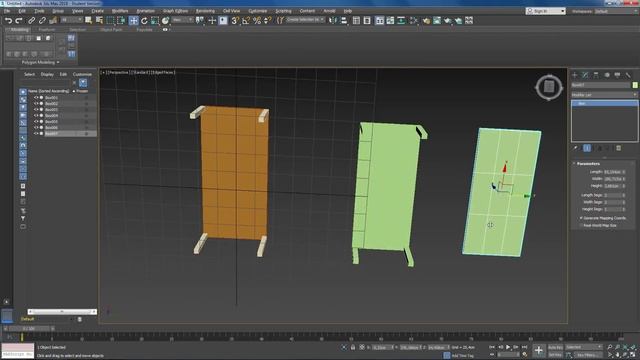
Task: Hide Box001 using its eye icon
Action: [x=36, y=98]
